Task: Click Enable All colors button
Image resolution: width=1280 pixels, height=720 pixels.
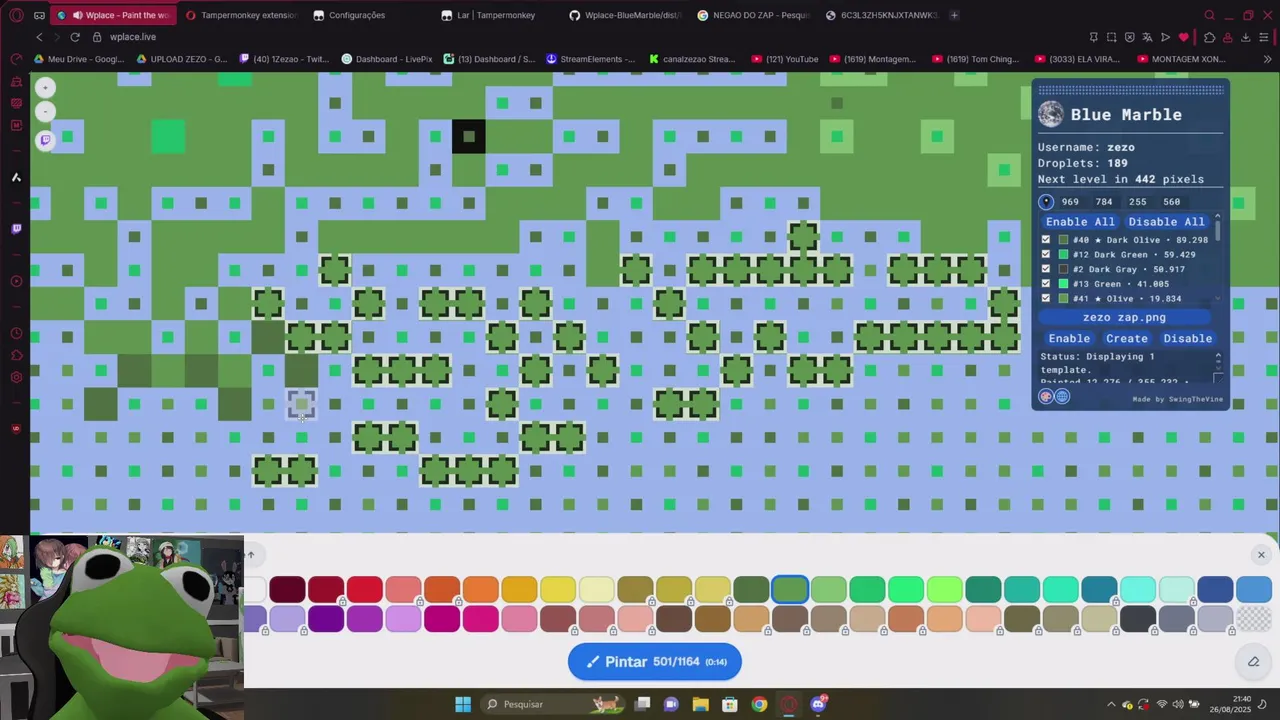Action: [x=1080, y=222]
